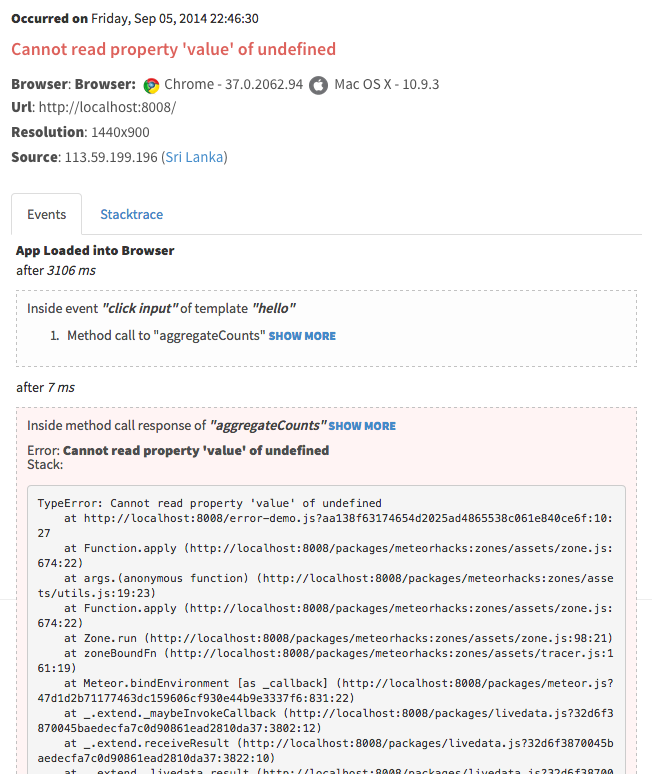
Task: Expand SHOW MORE beside method call response
Action: (362, 426)
